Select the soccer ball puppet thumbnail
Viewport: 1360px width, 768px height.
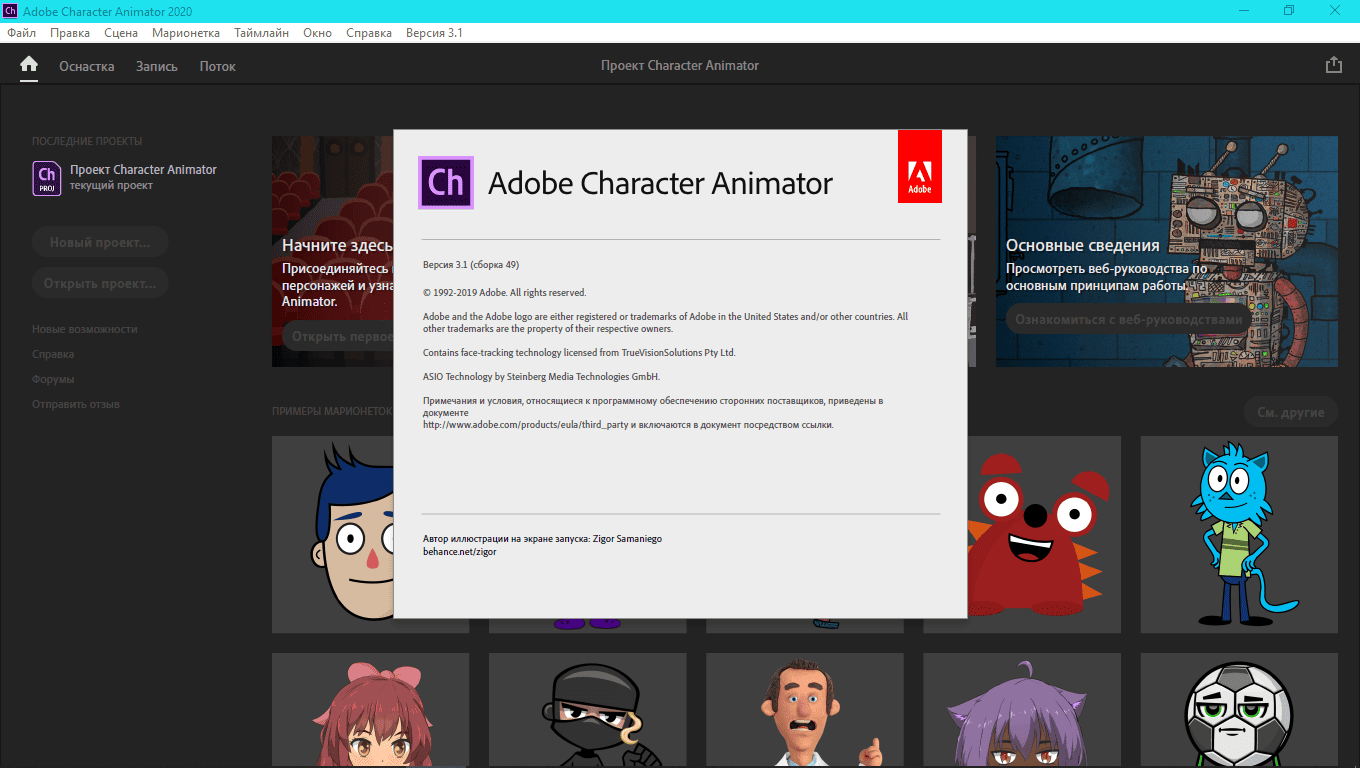1239,710
